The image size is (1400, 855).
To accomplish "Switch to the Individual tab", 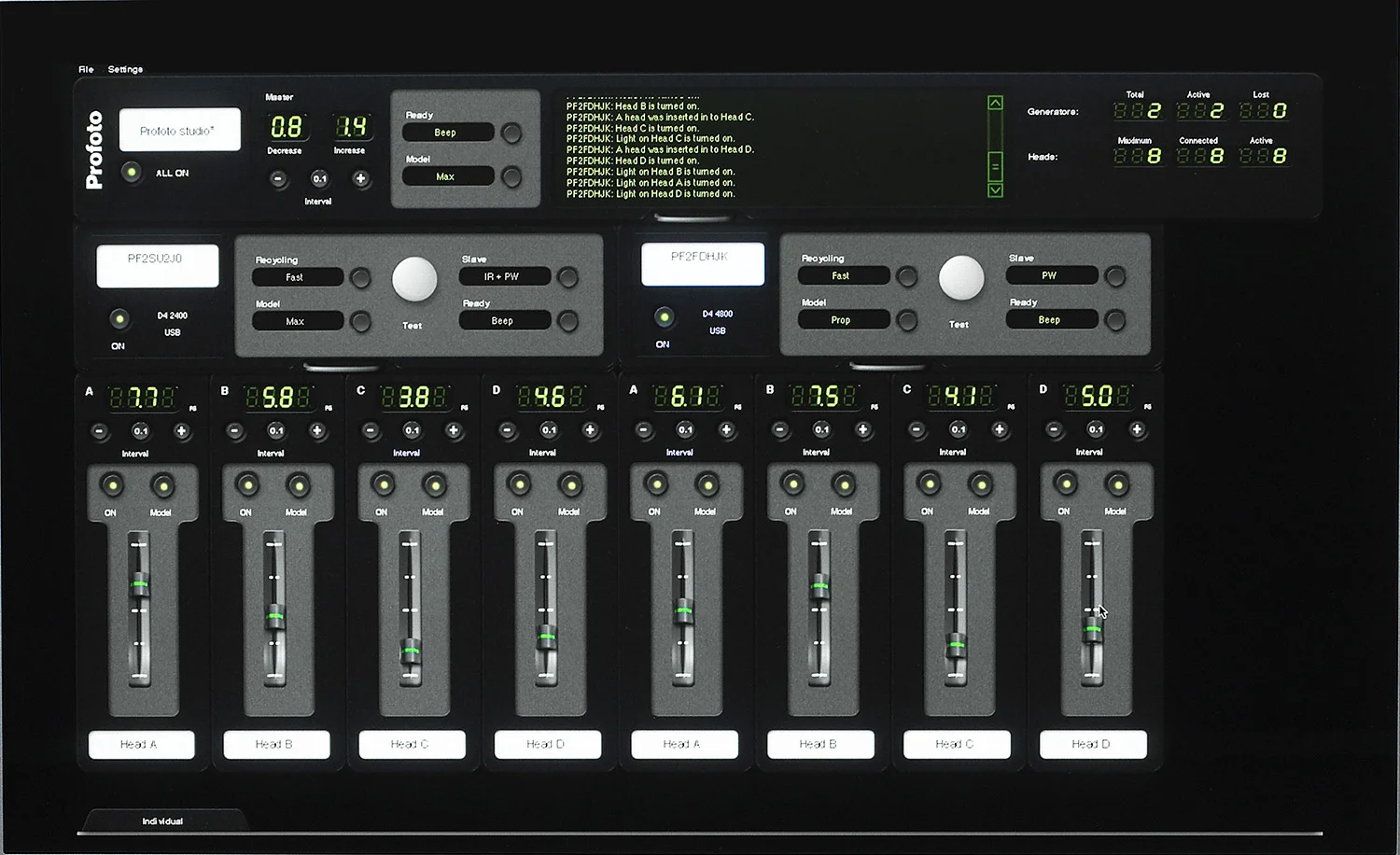I will pyautogui.click(x=162, y=821).
